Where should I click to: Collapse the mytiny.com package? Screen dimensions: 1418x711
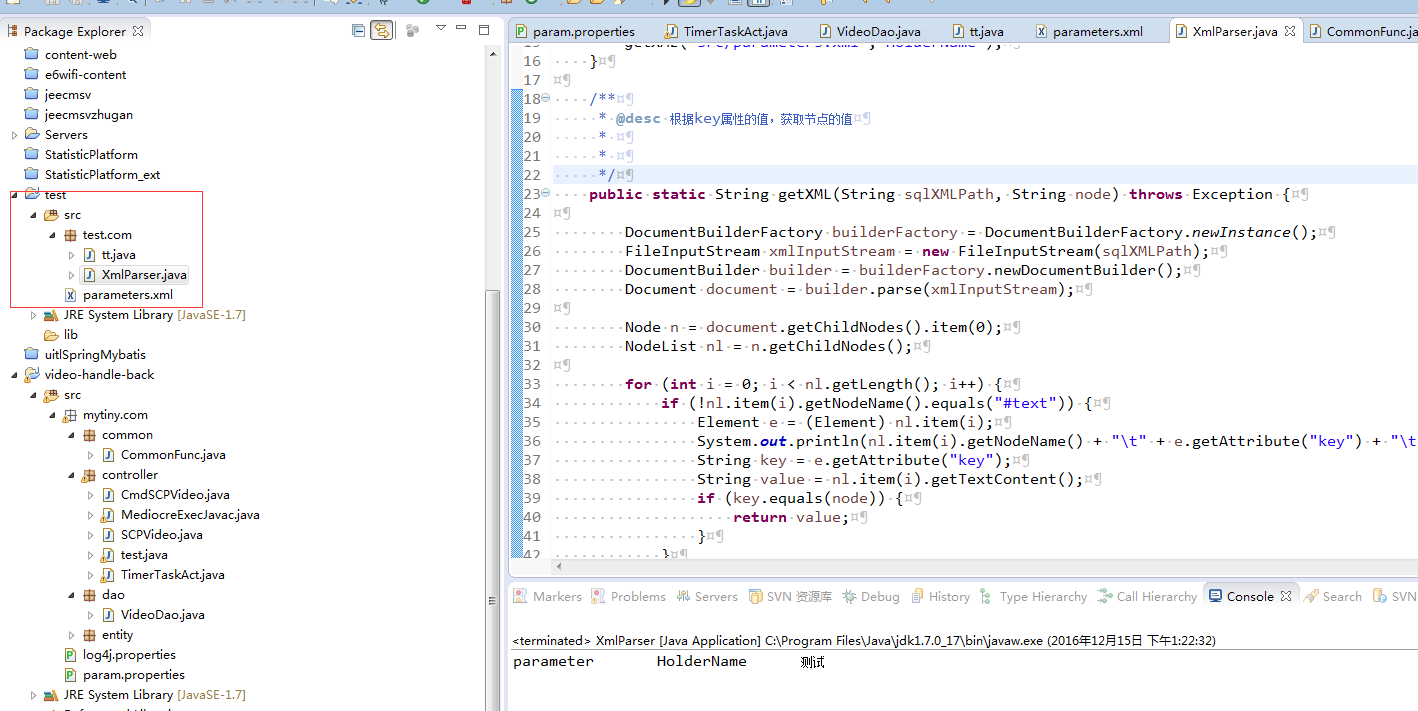point(52,415)
